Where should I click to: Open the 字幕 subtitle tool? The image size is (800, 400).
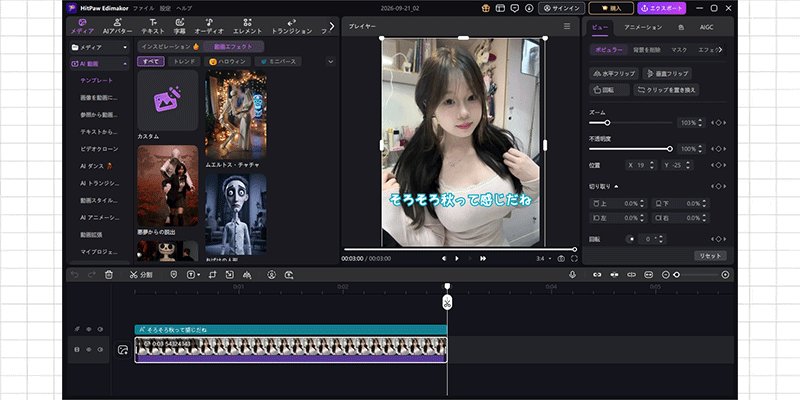click(x=180, y=27)
